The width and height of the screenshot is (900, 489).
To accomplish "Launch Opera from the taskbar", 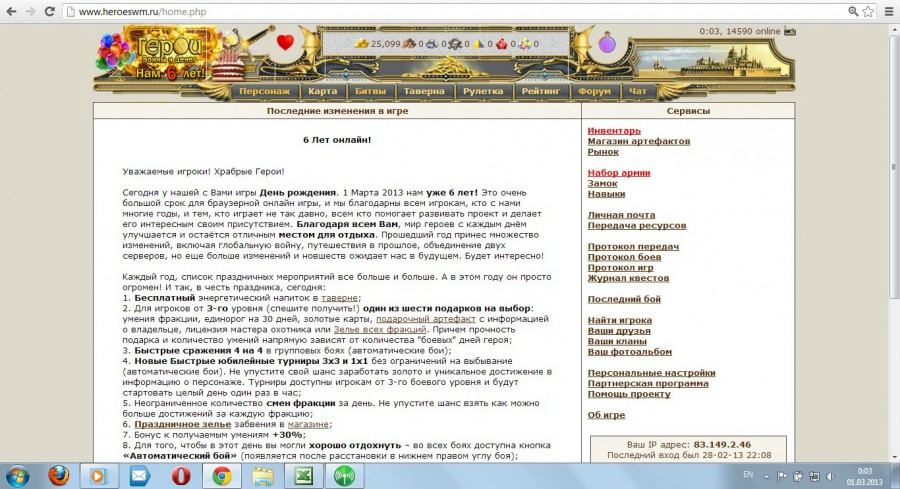I will pyautogui.click(x=181, y=476).
